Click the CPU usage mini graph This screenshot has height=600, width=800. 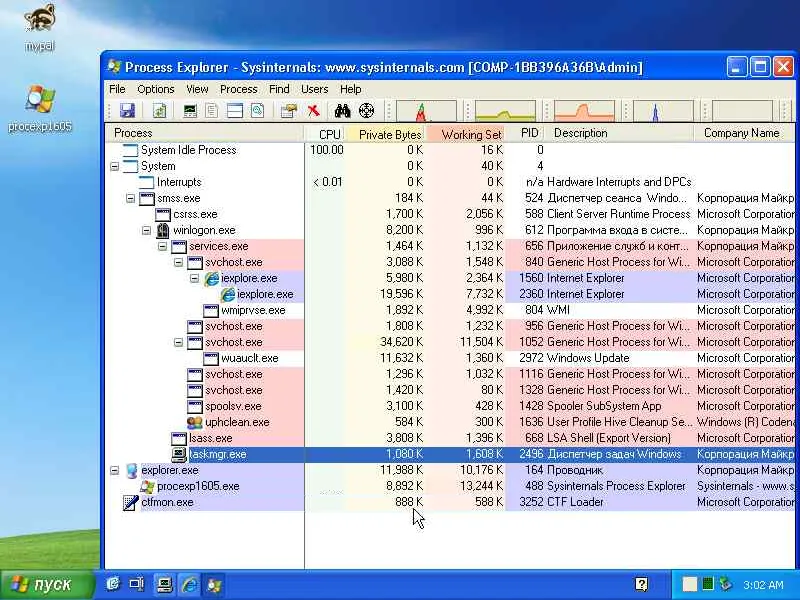pos(426,111)
